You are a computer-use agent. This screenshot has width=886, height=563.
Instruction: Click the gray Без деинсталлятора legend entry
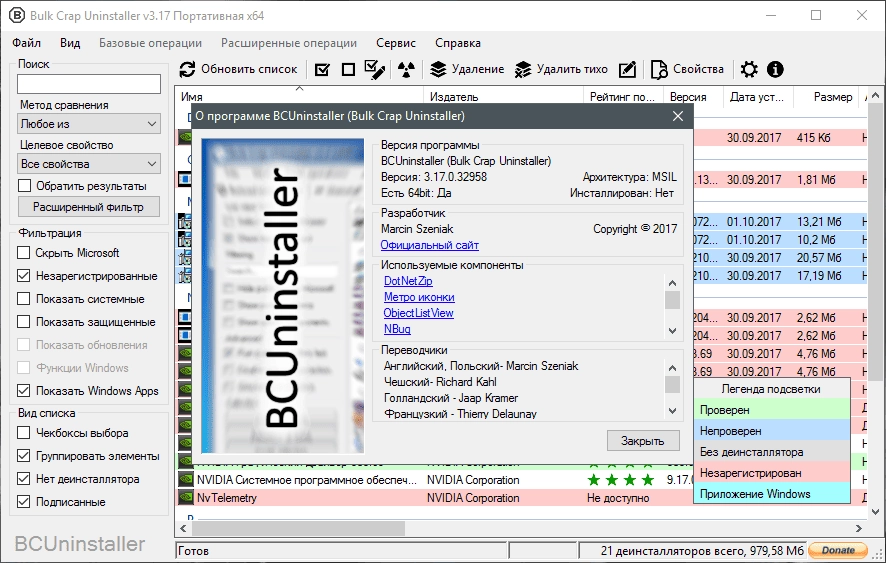pos(772,452)
